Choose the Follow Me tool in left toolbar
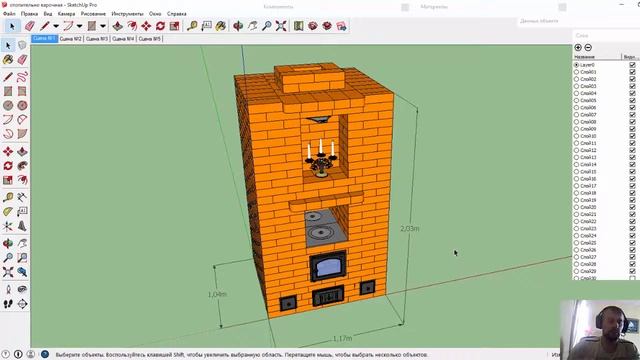The width and height of the screenshot is (640, 360). (x=22, y=166)
